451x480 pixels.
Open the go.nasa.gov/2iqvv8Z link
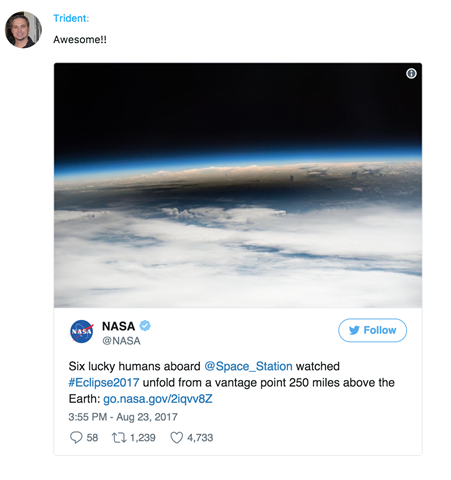pos(158,399)
